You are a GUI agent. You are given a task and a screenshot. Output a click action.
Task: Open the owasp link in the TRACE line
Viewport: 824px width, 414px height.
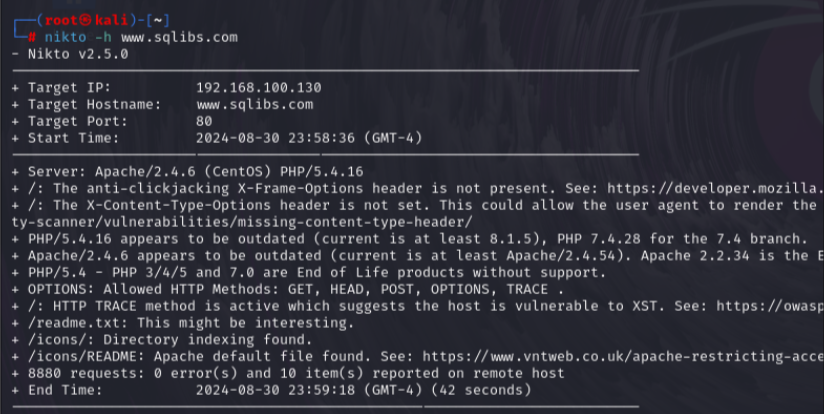pos(770,306)
